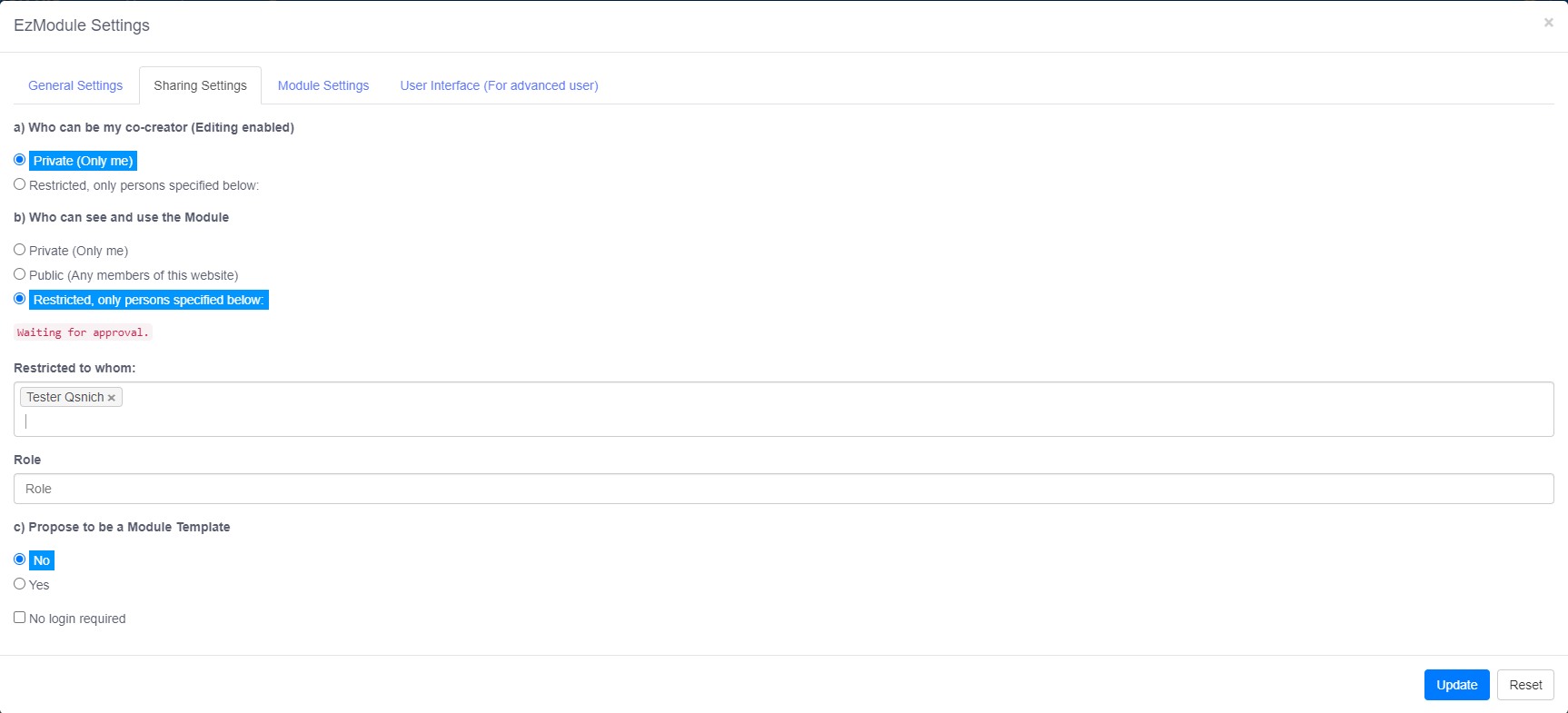The height and width of the screenshot is (713, 1568).
Task: Open the General Settings tab
Action: (x=75, y=85)
